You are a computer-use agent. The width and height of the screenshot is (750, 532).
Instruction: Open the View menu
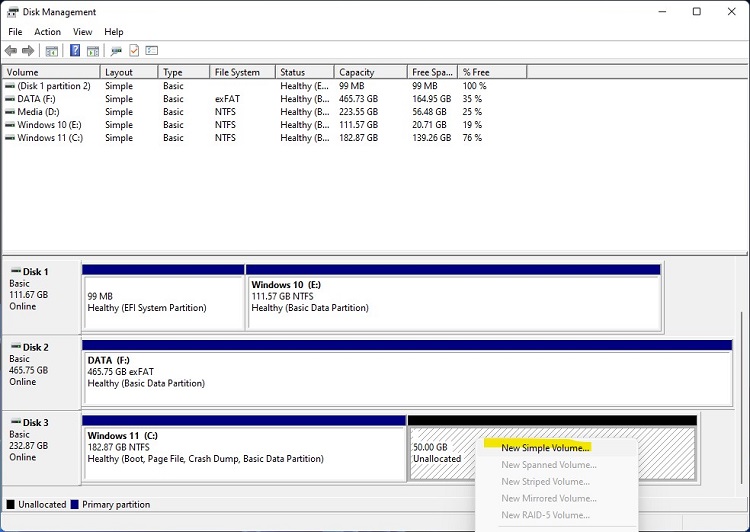click(x=82, y=32)
